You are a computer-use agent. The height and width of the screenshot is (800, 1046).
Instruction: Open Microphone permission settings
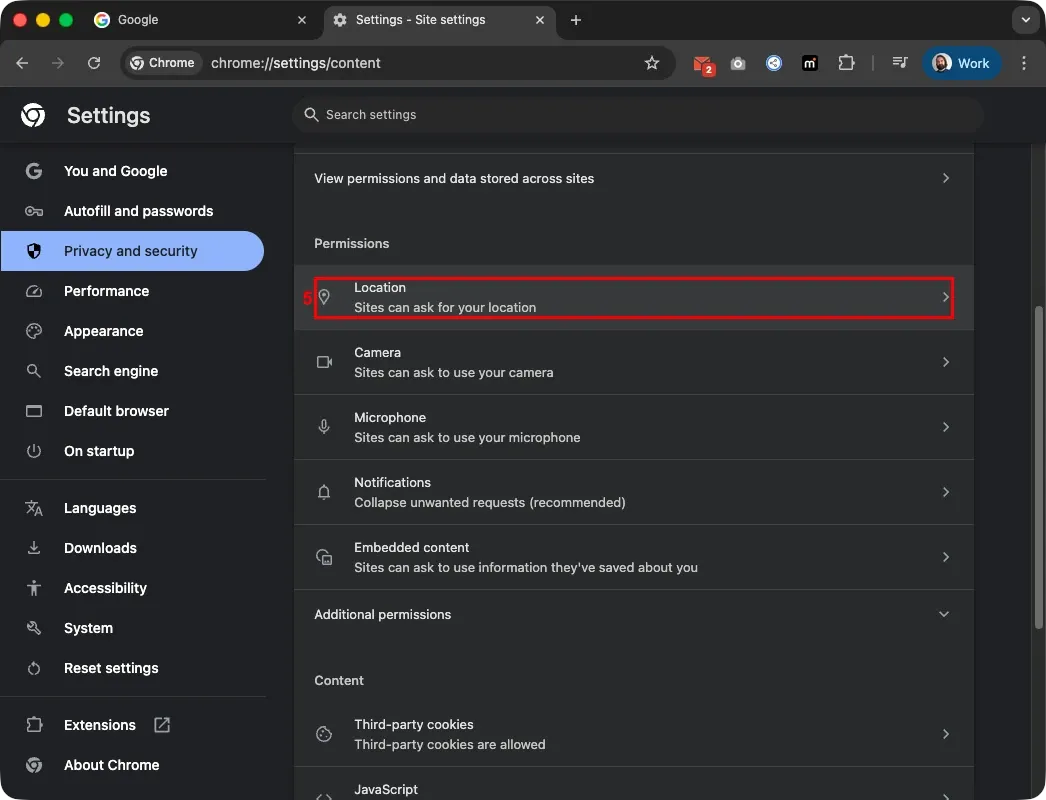634,427
